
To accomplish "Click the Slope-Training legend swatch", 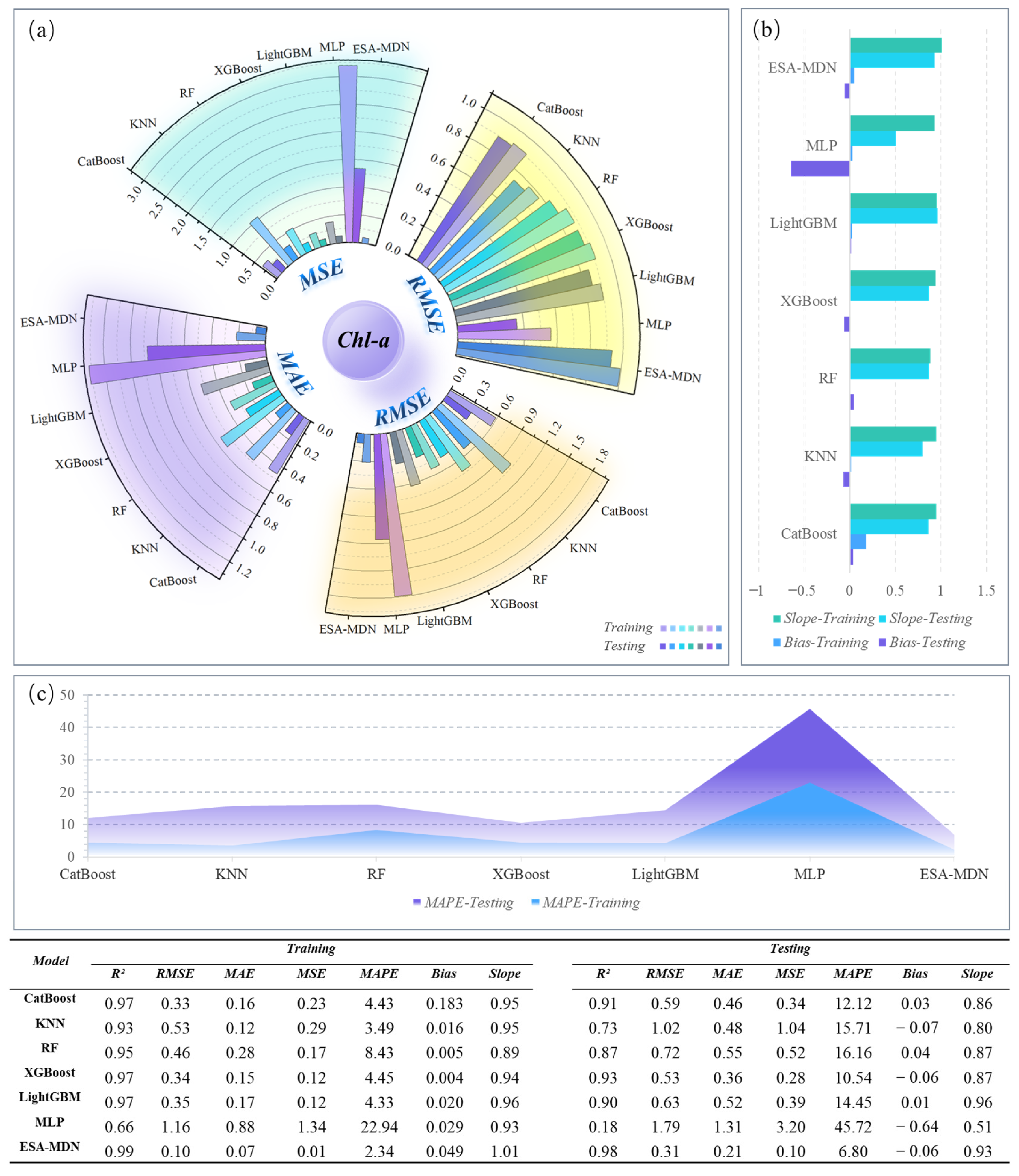I will click(x=776, y=619).
